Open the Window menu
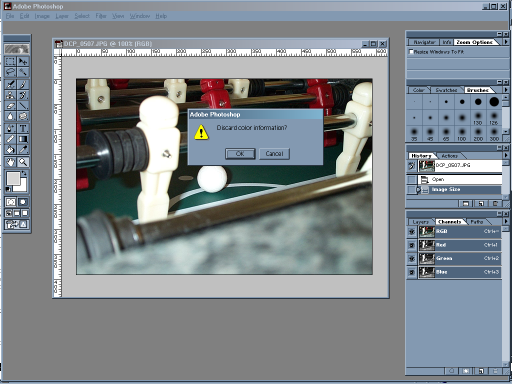512x384 pixels. 139,16
